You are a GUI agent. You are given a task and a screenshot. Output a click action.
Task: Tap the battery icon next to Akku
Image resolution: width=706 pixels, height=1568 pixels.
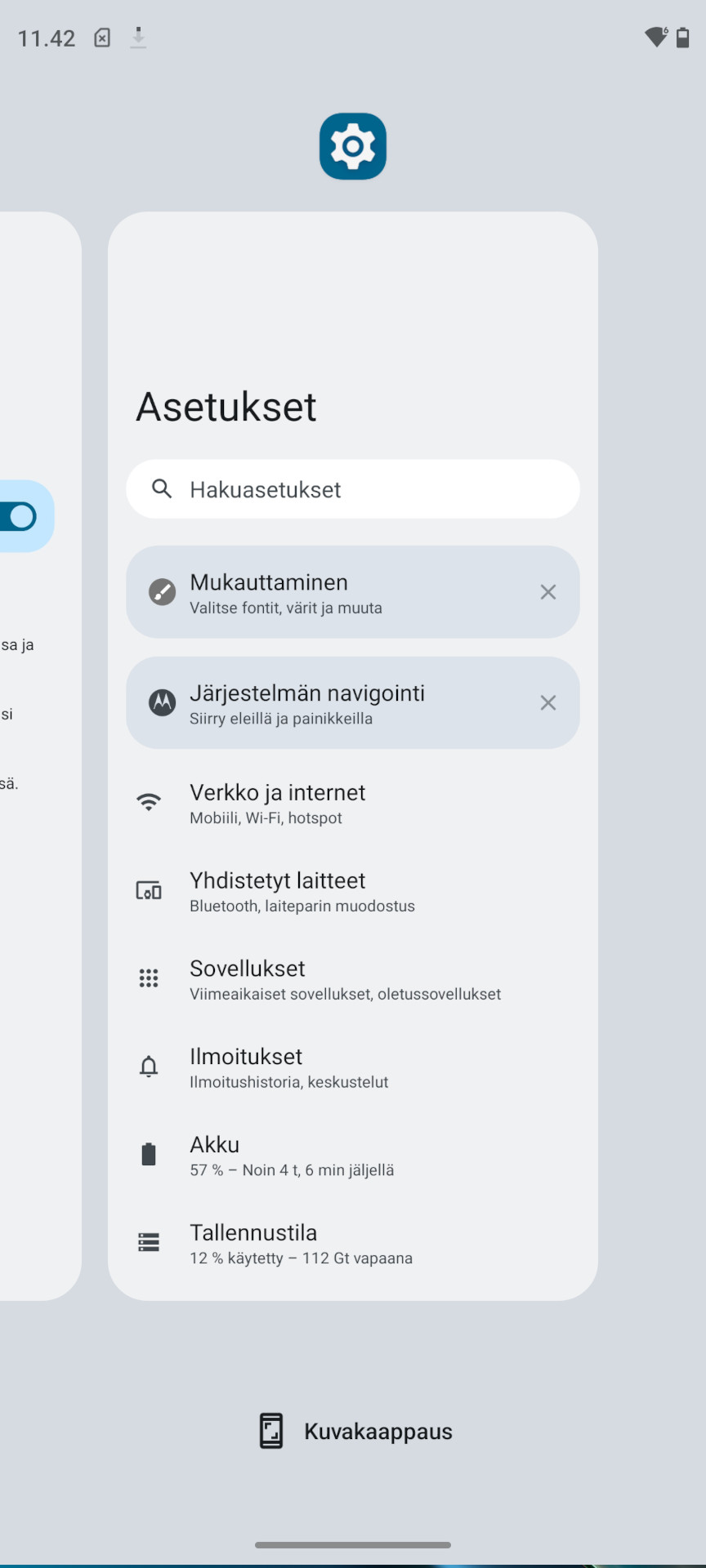149,1154
